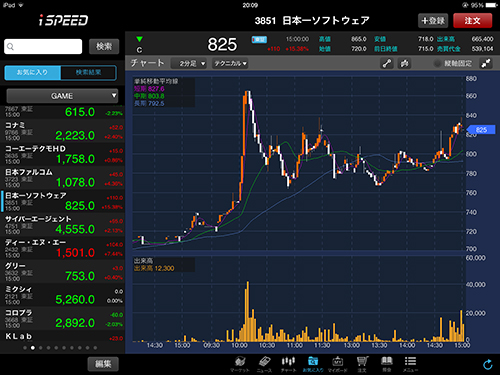Click the red 注文 order button
Image resolution: width=500 pixels, height=375 pixels.
472,21
